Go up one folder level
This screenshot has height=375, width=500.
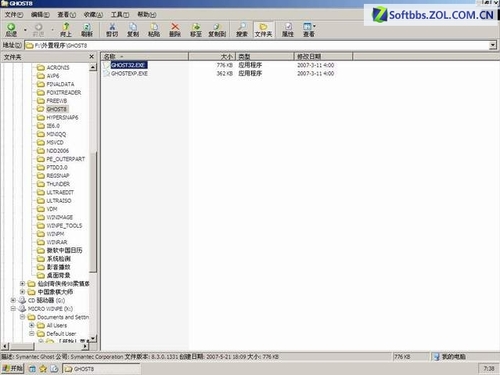[x=66, y=30]
